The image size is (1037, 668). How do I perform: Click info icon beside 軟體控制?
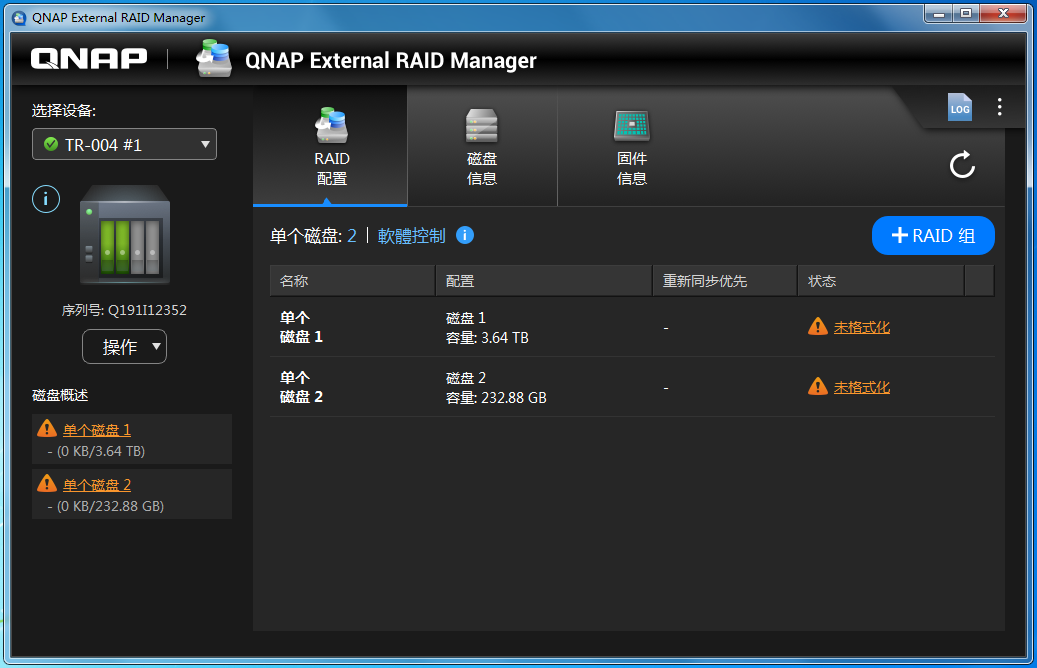465,235
